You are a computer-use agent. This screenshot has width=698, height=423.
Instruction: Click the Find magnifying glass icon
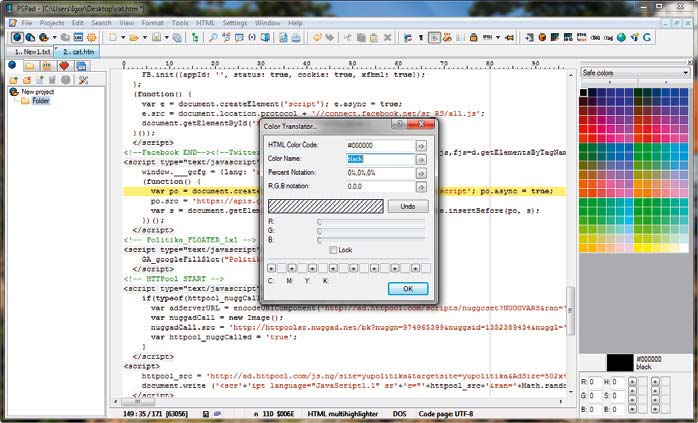coord(213,37)
